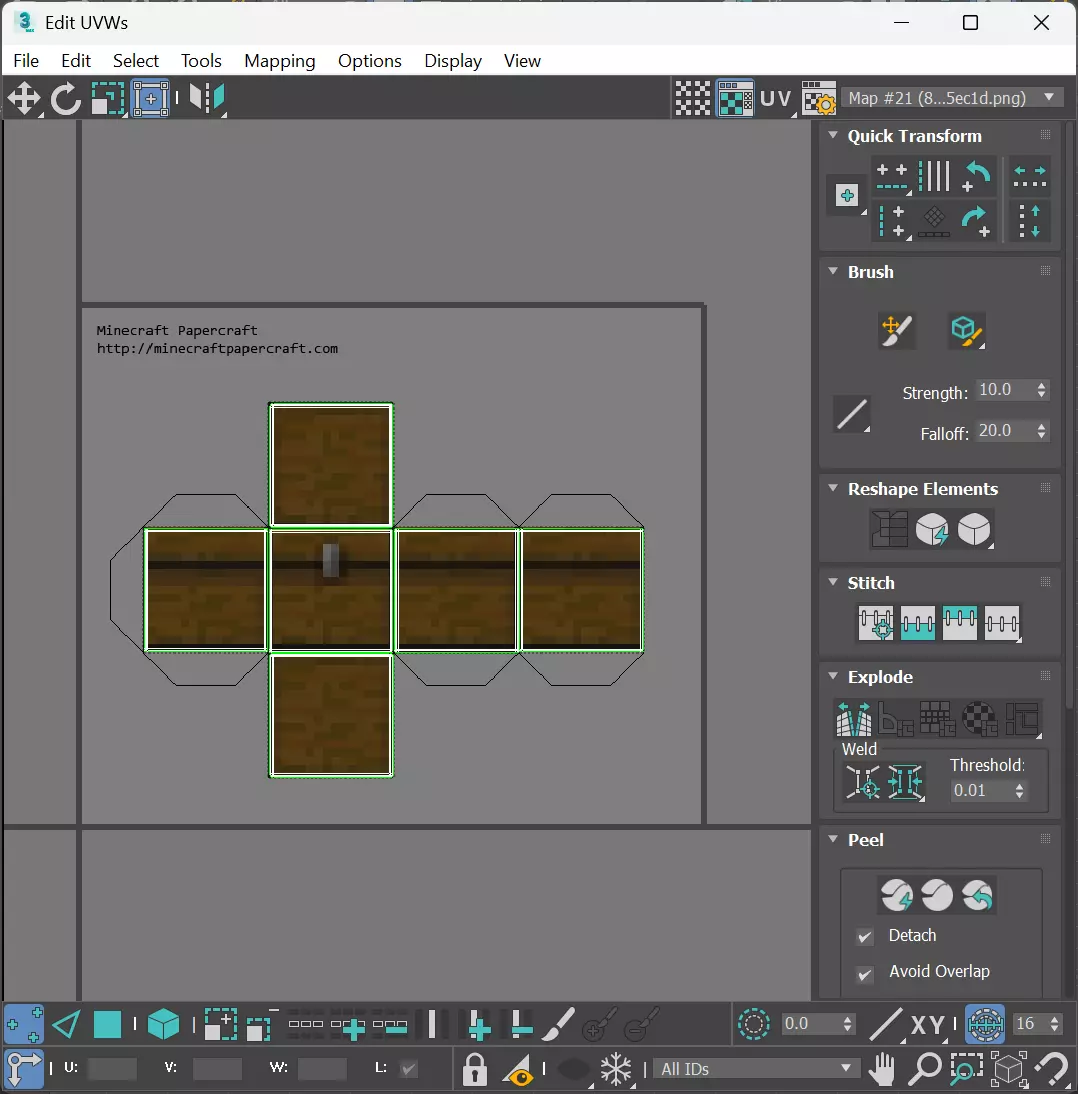Select the Zoom magnifier tool
Image resolution: width=1078 pixels, height=1094 pixels.
point(926,1069)
